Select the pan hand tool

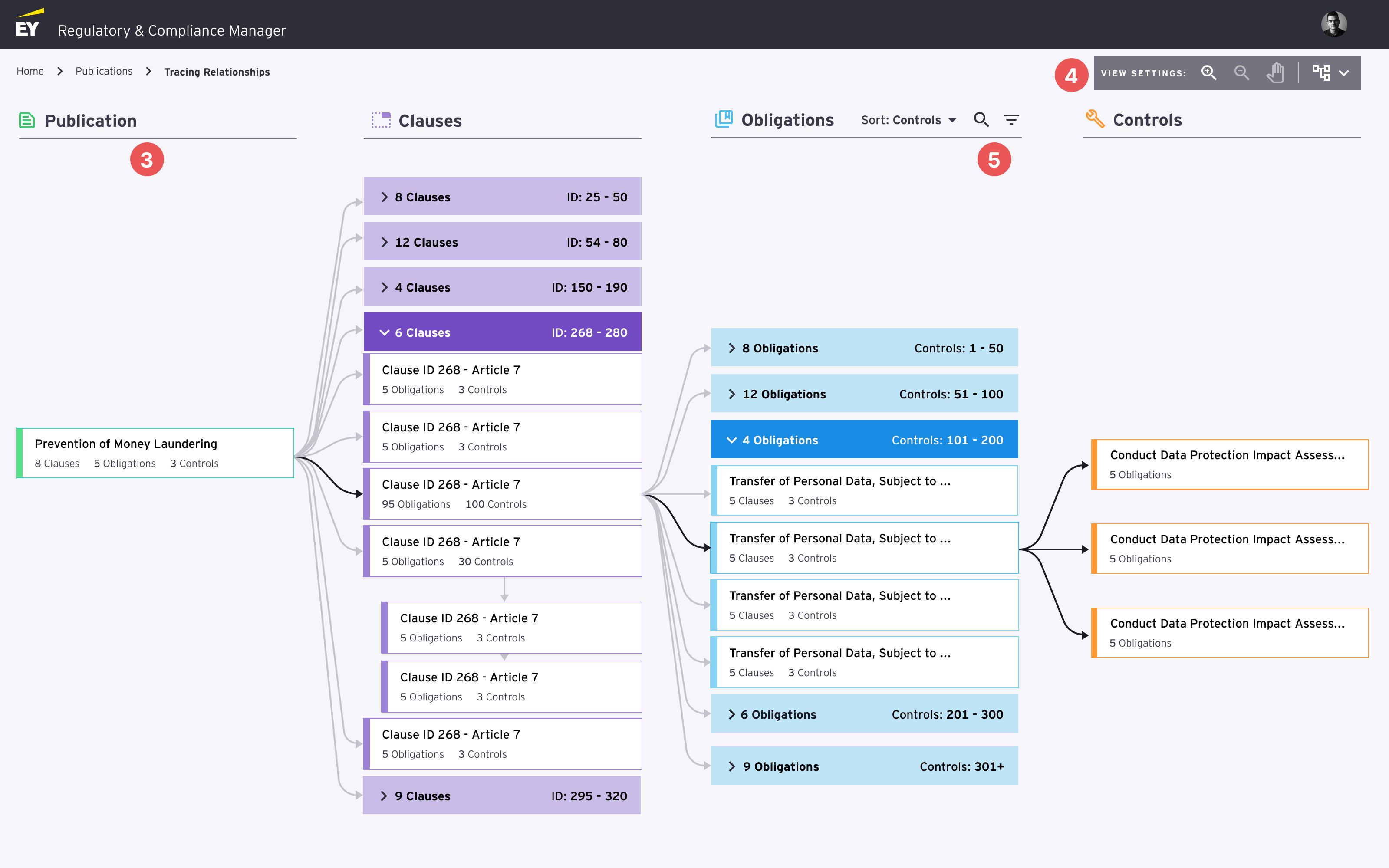[1275, 73]
